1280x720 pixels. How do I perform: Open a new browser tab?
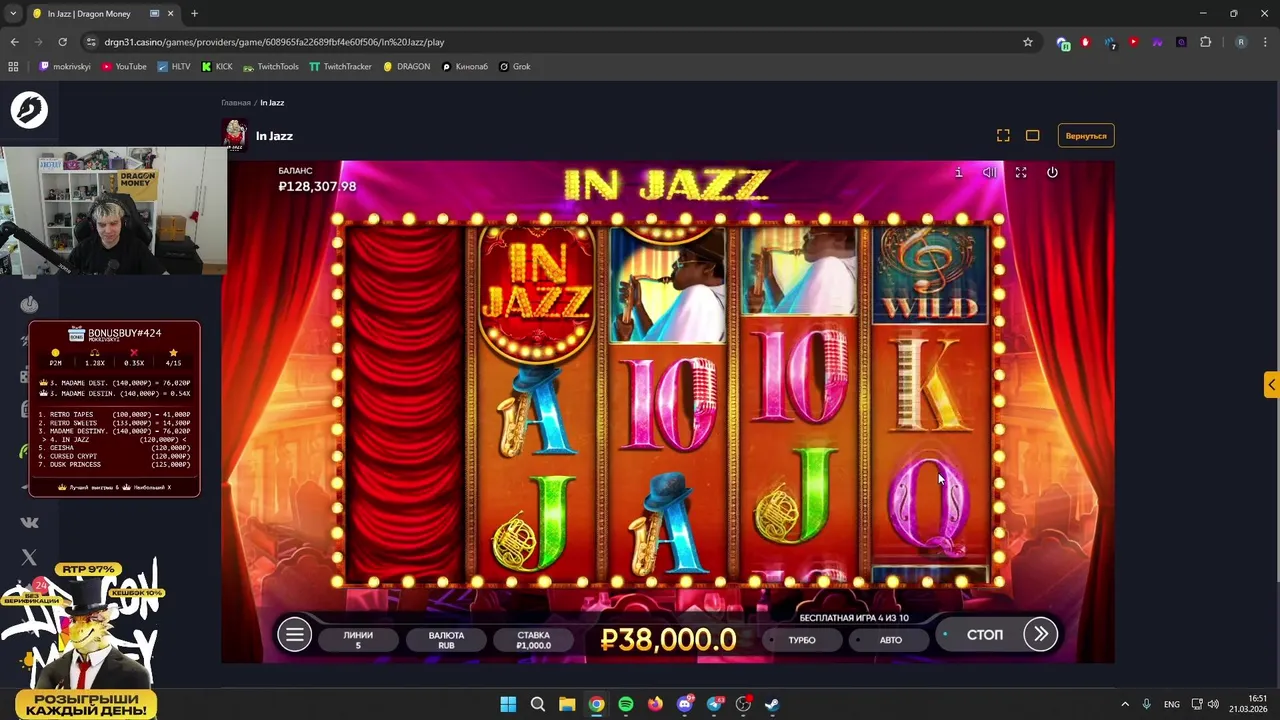pos(194,14)
